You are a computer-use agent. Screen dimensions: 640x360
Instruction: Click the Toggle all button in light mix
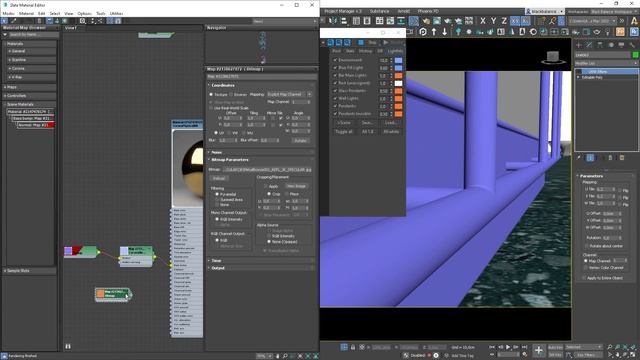pos(344,132)
